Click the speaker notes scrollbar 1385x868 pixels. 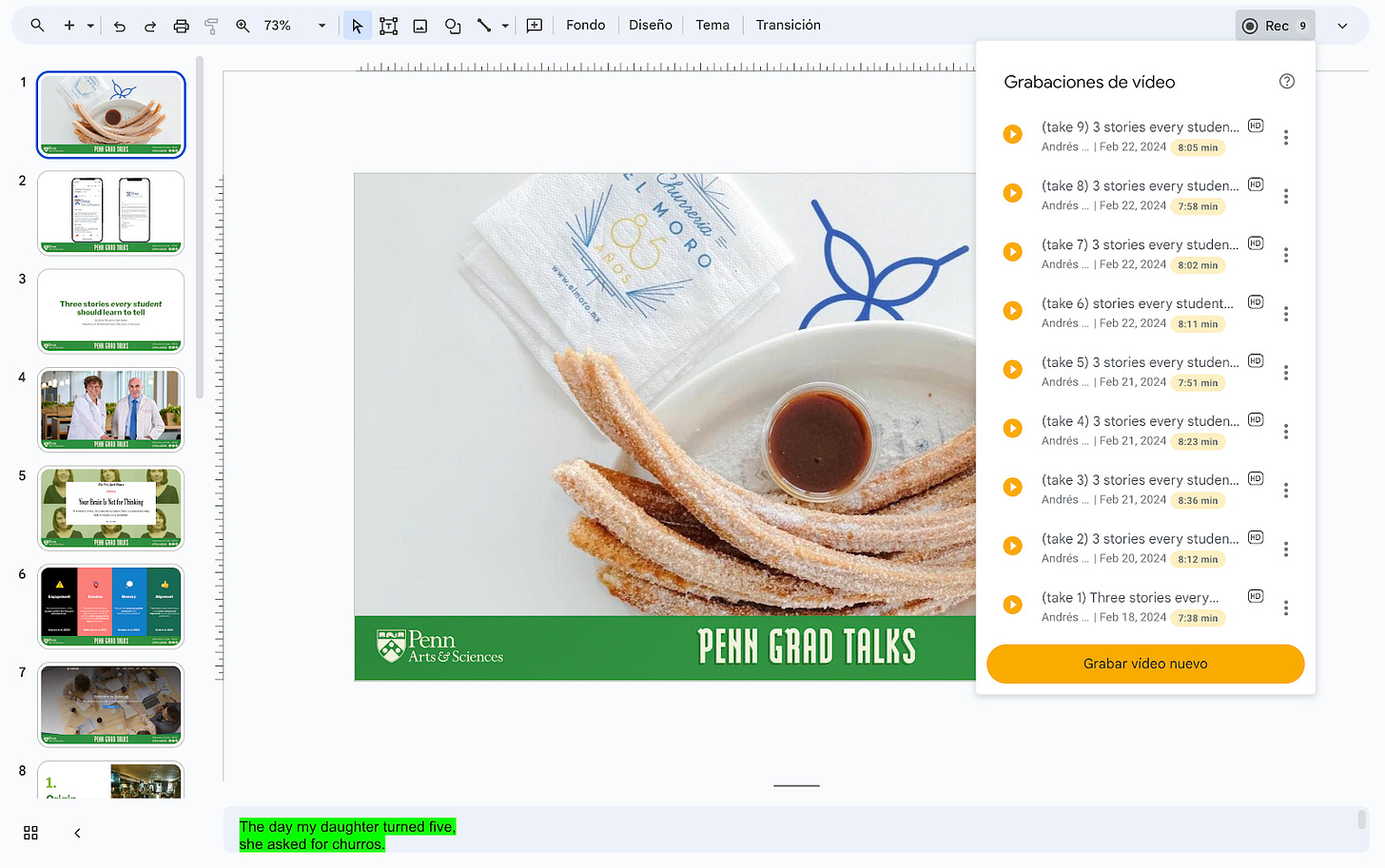pos(1361,819)
